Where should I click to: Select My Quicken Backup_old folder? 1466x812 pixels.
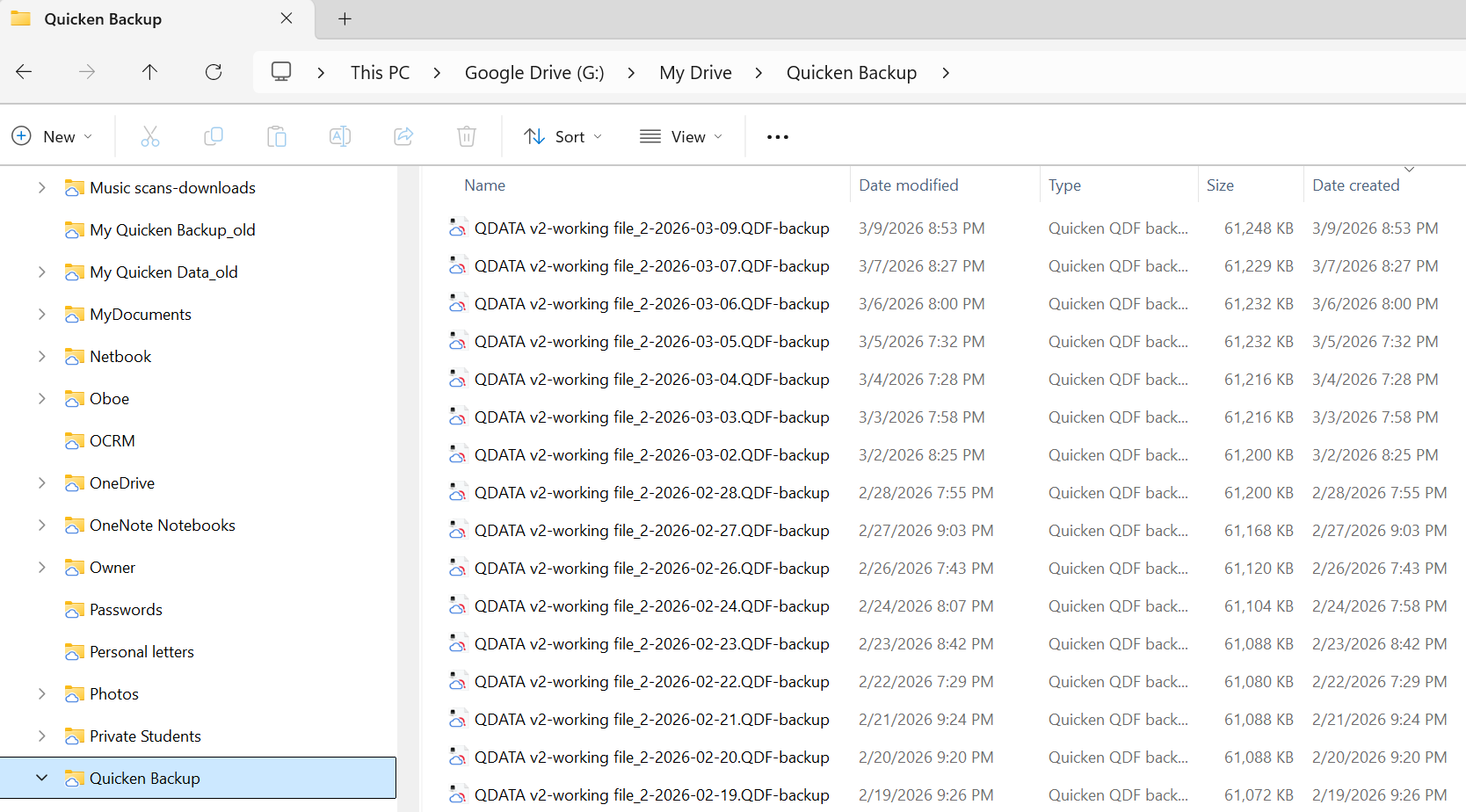tap(172, 230)
